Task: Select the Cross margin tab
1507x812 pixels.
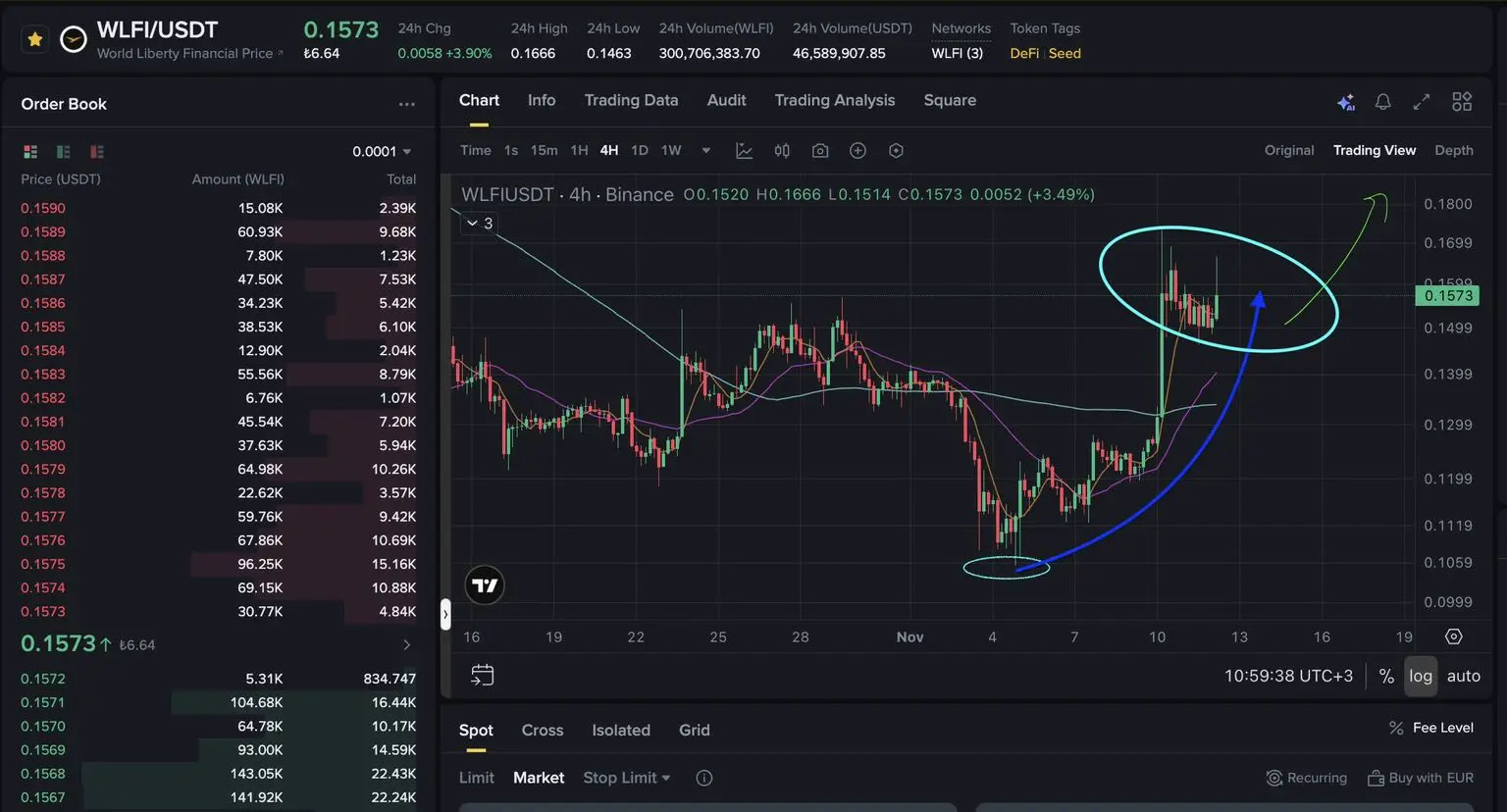Action: (543, 730)
